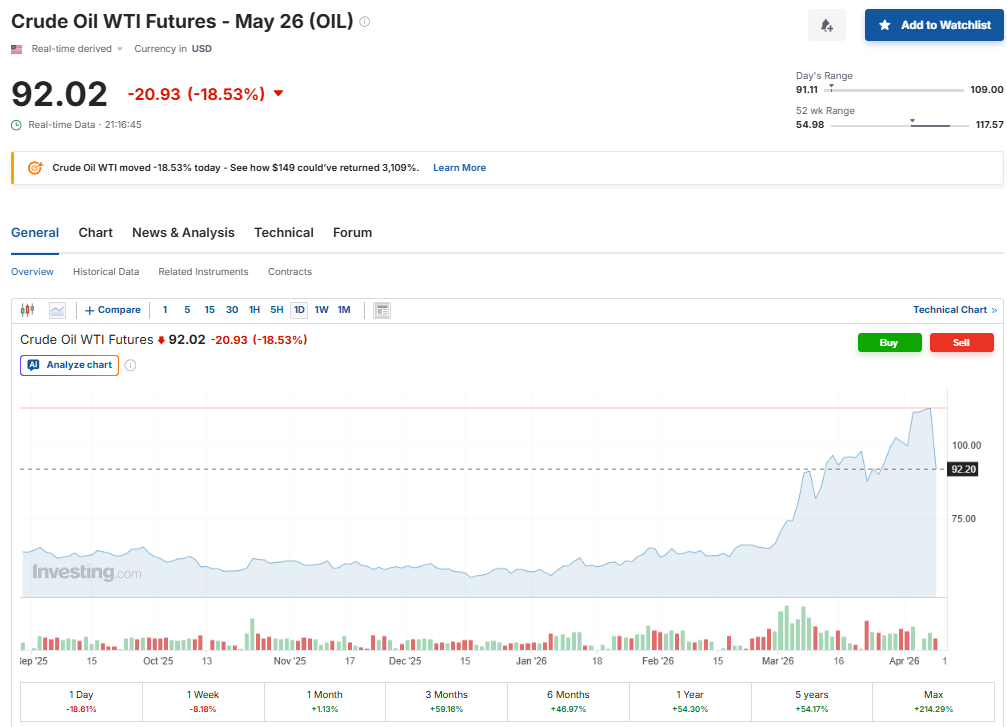
Task: Click the United States flag icon
Action: [17, 49]
